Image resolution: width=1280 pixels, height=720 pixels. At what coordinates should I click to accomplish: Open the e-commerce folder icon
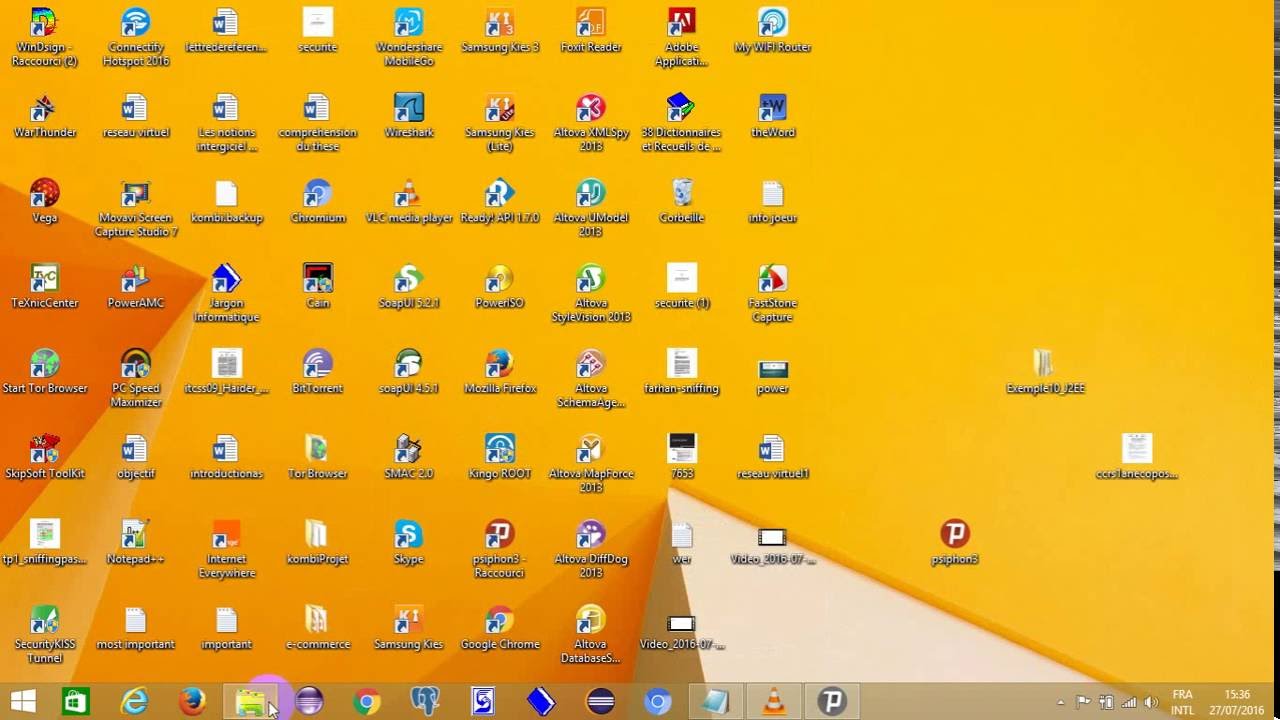(x=317, y=627)
